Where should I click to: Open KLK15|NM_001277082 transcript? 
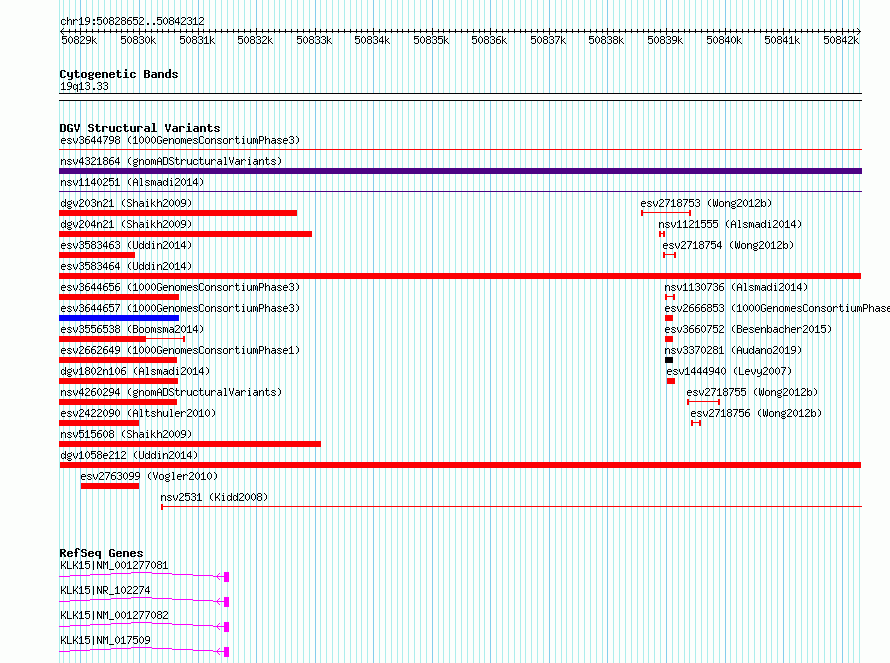click(x=114, y=615)
